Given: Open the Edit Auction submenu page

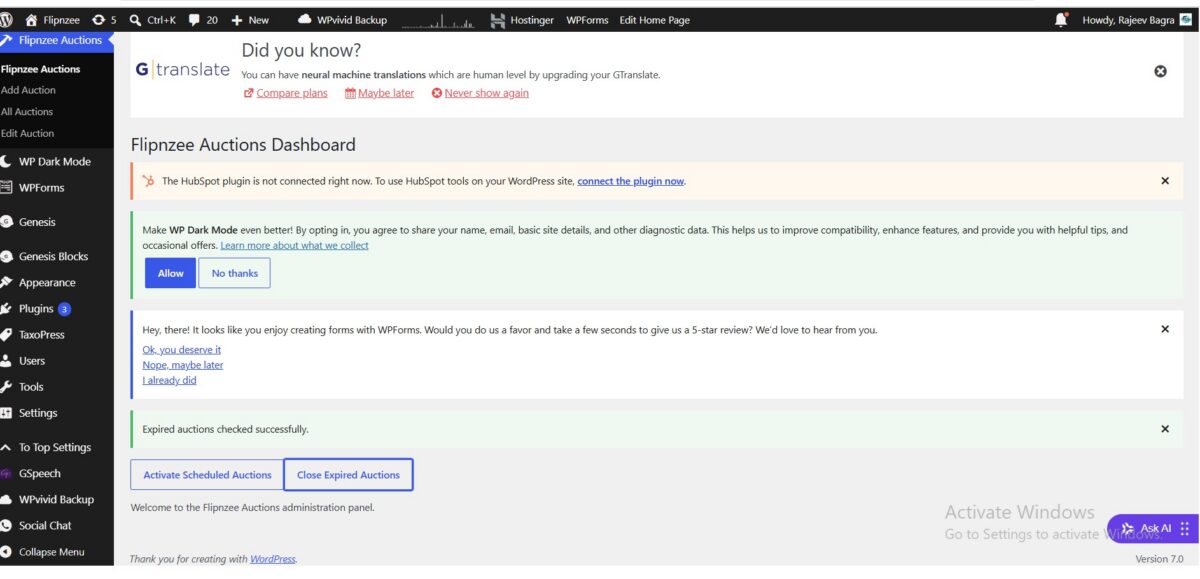Looking at the screenshot, I should (28, 133).
